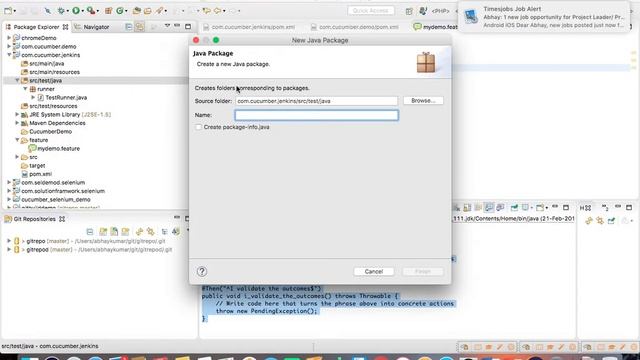
Task: Click hierarchical branch layout icon in Git Repositories
Action: pyautogui.click(x=164, y=232)
